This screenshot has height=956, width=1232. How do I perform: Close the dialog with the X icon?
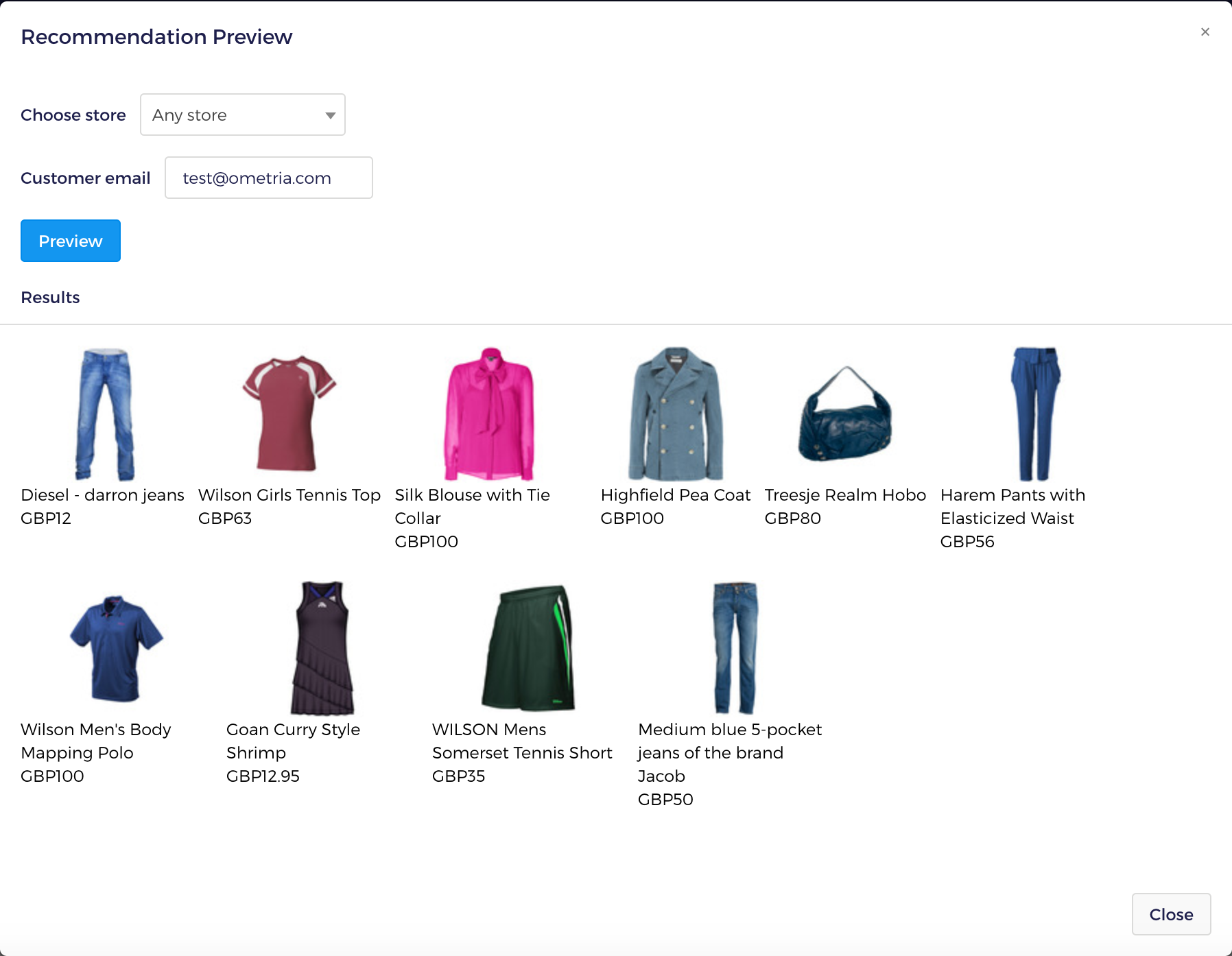(1205, 32)
